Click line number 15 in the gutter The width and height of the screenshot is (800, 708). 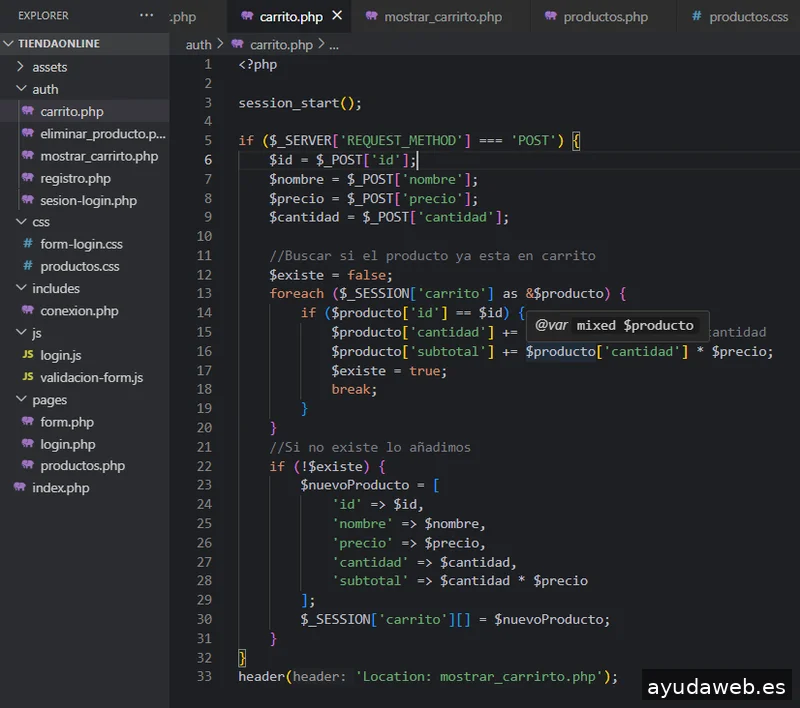(x=204, y=331)
